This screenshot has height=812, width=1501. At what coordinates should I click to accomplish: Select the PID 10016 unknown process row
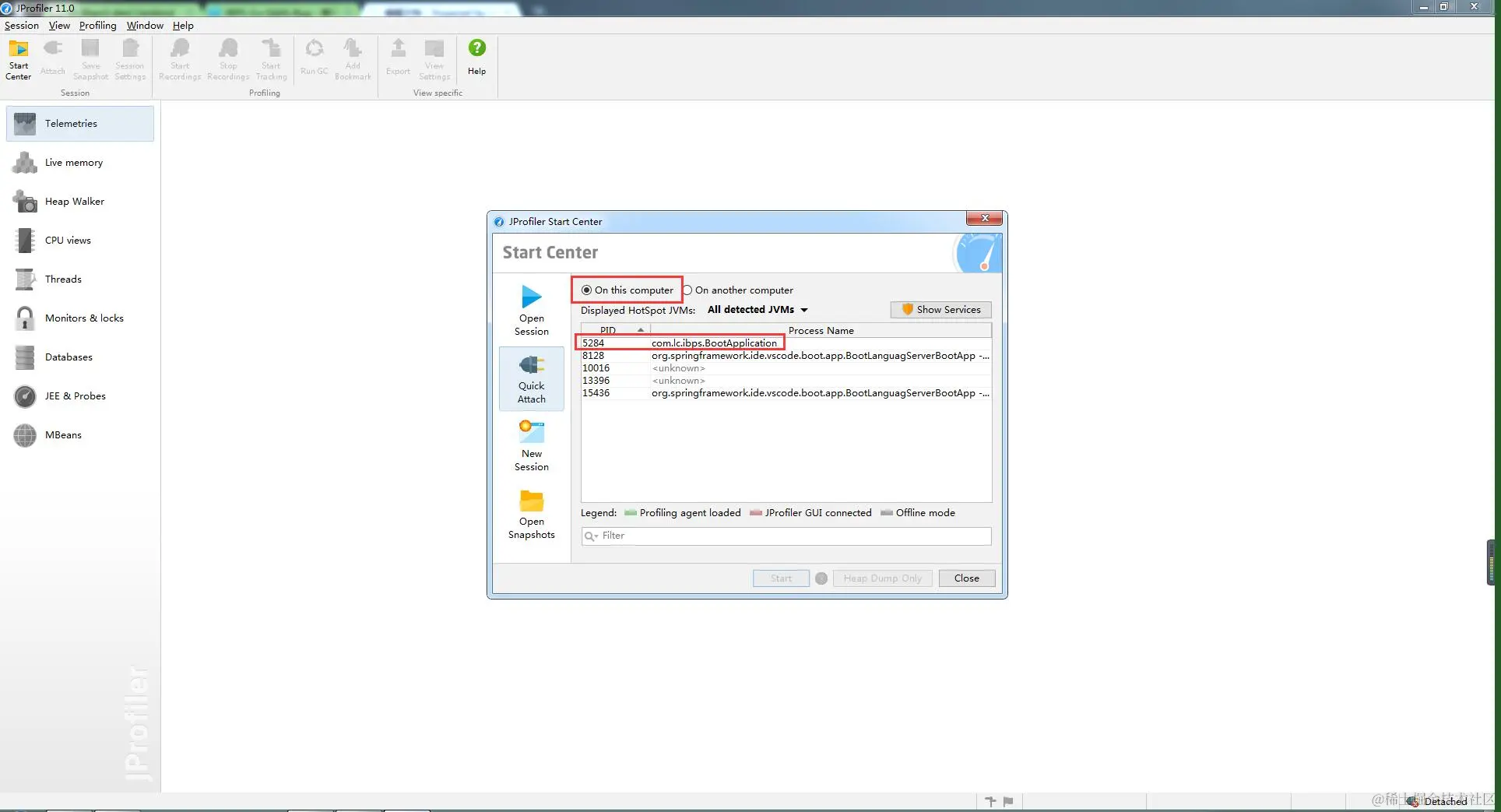point(786,367)
